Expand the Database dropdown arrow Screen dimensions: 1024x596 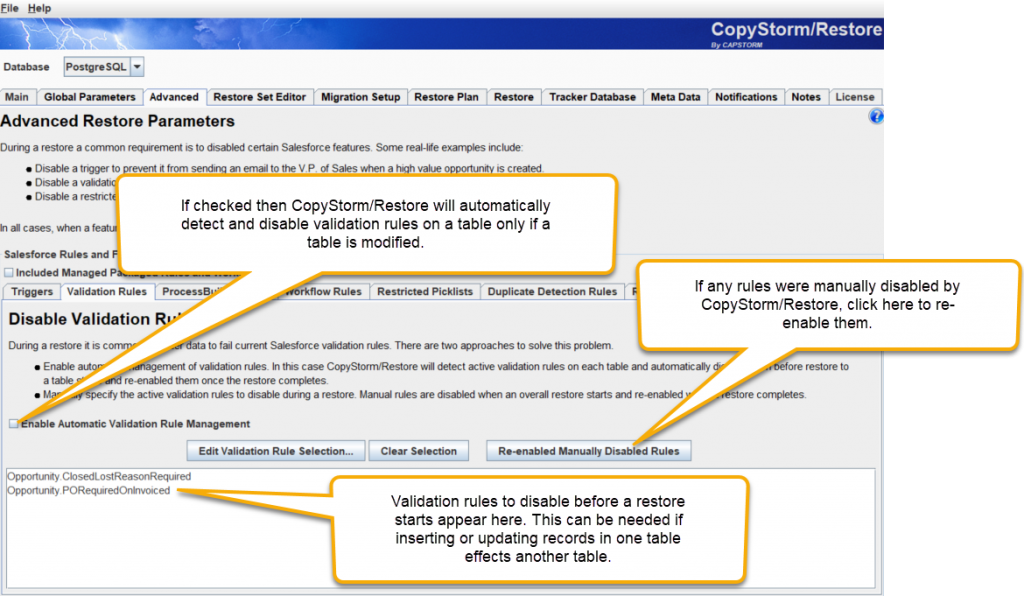(x=137, y=67)
